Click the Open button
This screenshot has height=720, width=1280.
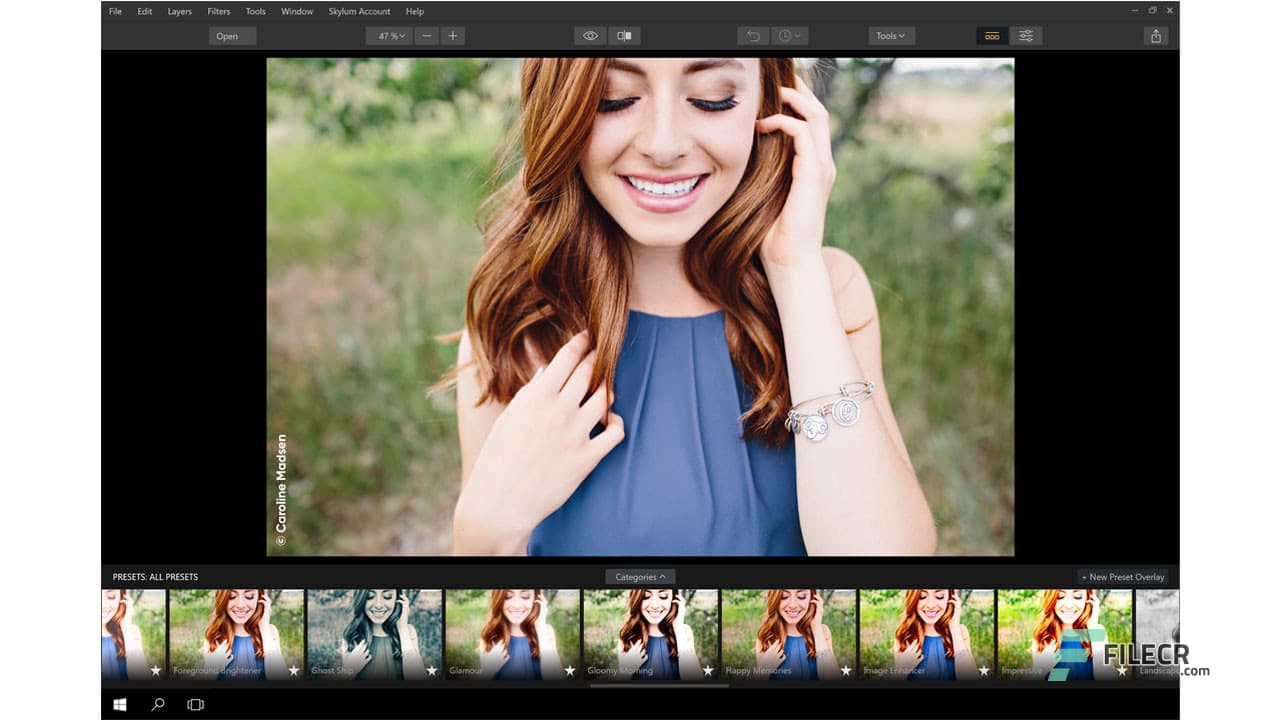231,35
